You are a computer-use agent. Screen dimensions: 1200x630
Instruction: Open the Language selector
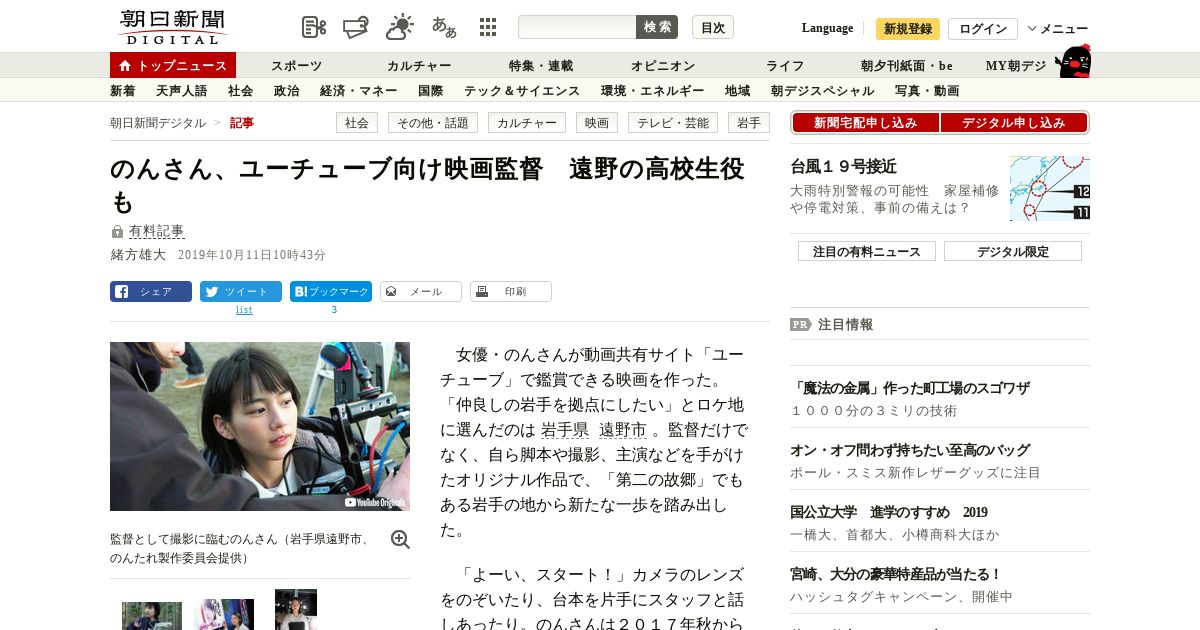[x=827, y=28]
